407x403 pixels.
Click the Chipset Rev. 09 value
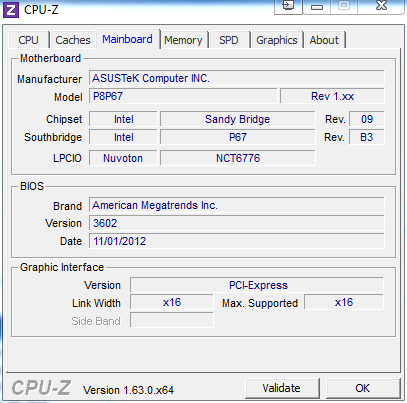(x=367, y=119)
